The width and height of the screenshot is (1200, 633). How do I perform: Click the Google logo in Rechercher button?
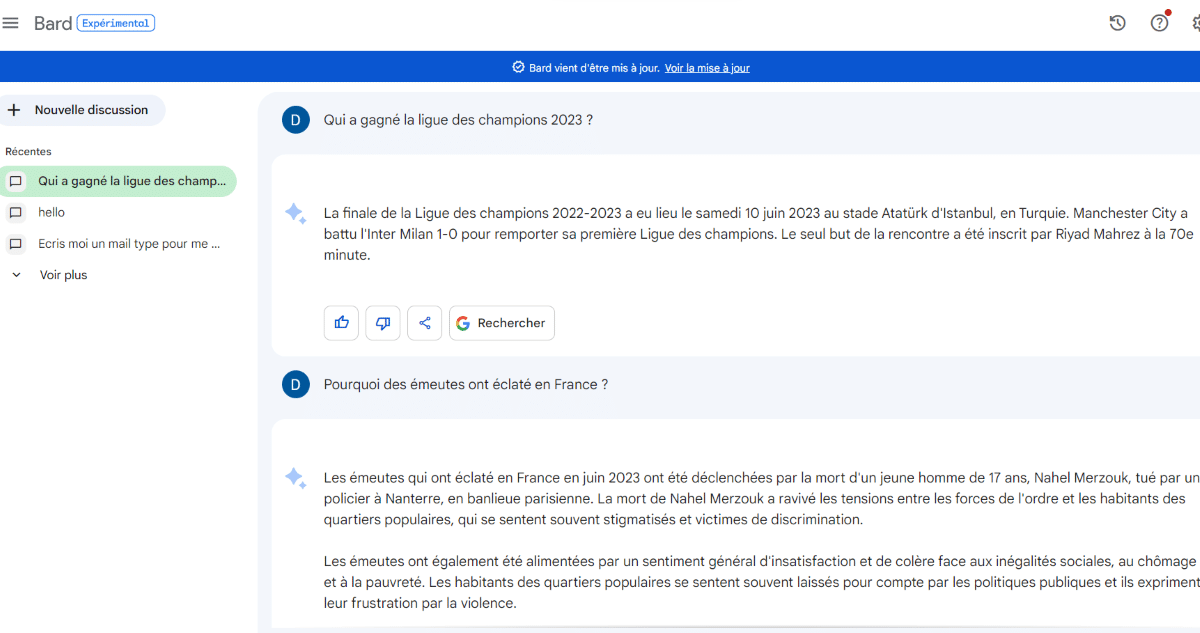coord(463,323)
